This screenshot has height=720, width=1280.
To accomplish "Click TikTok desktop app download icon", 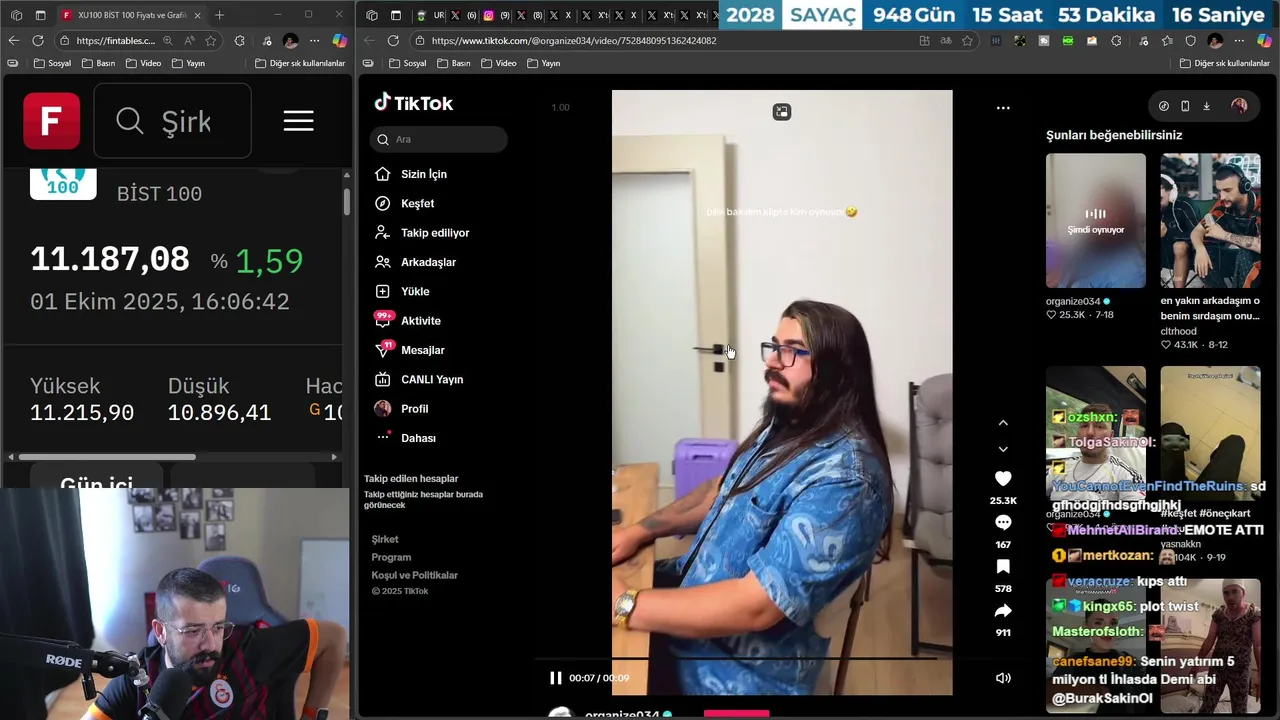I will [1206, 106].
